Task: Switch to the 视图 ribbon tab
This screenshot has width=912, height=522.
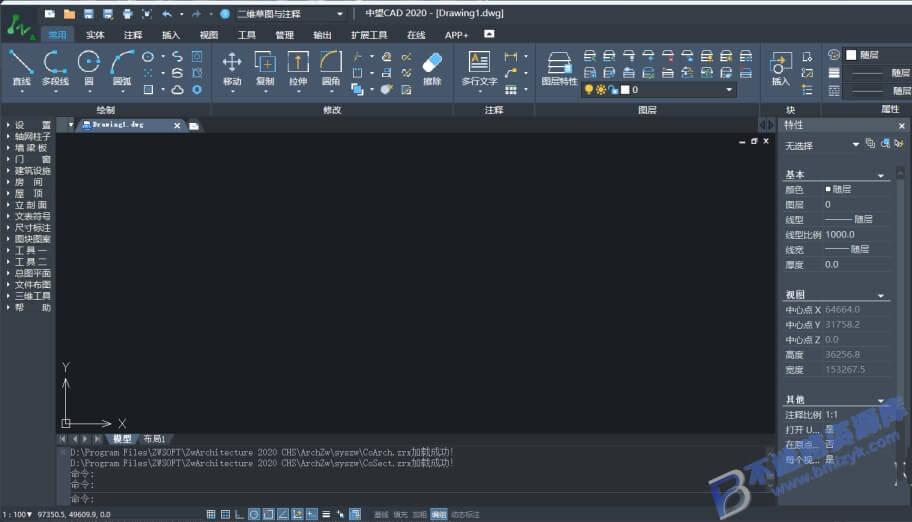Action: (x=208, y=35)
